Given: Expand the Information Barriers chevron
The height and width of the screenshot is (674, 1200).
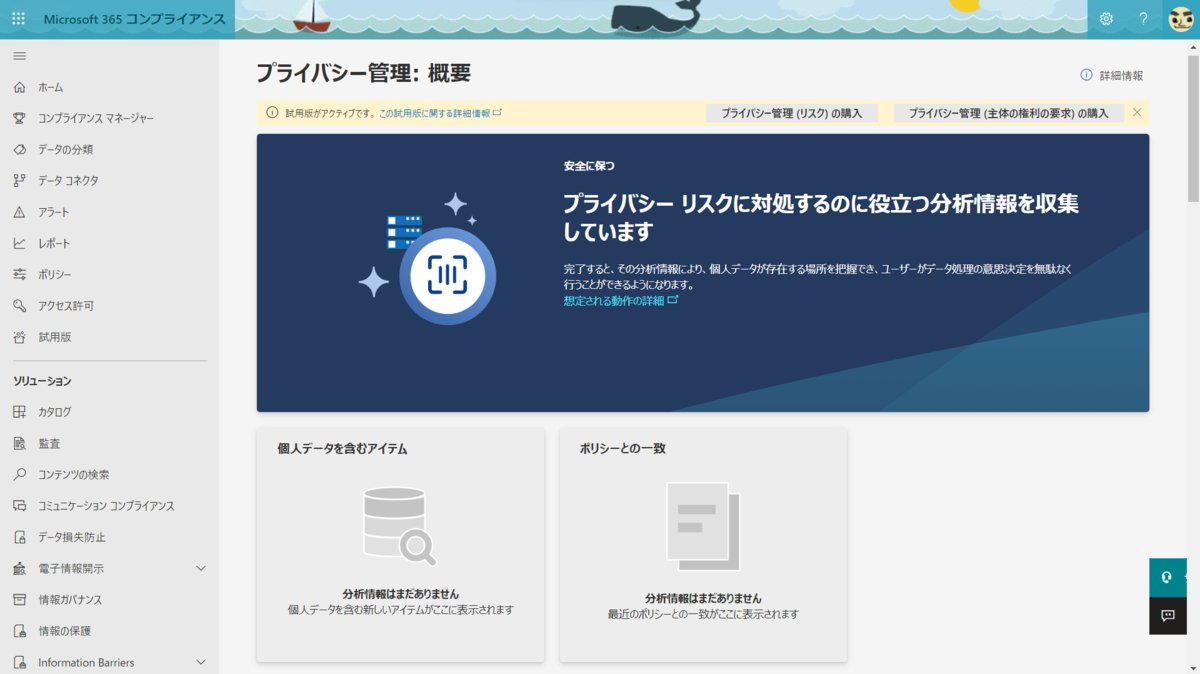Looking at the screenshot, I should (201, 662).
